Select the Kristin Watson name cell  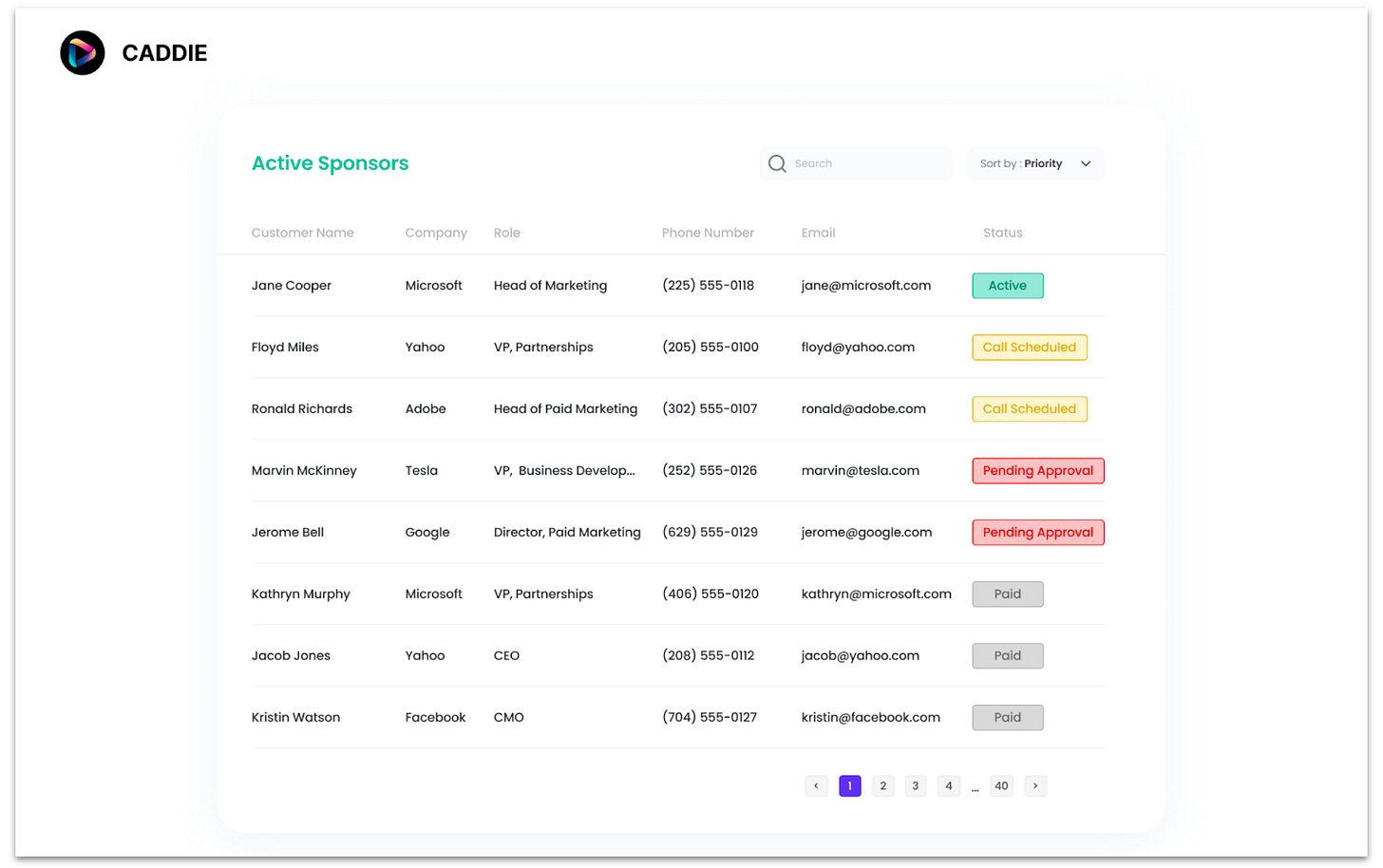tap(295, 718)
